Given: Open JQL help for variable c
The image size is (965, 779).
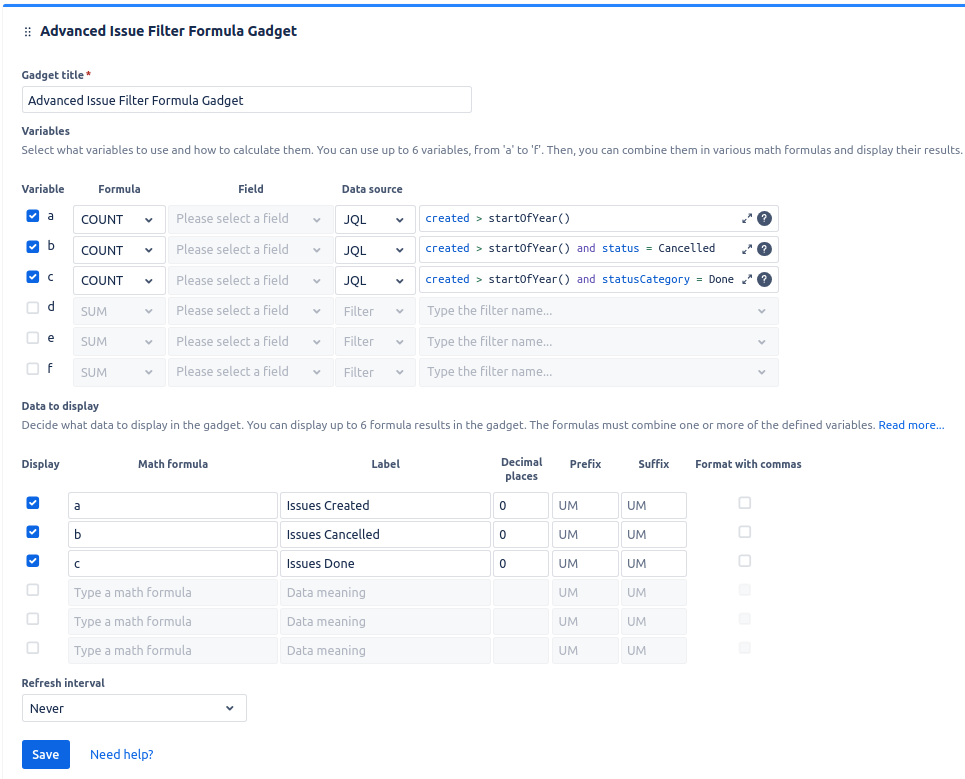Looking at the screenshot, I should (764, 279).
